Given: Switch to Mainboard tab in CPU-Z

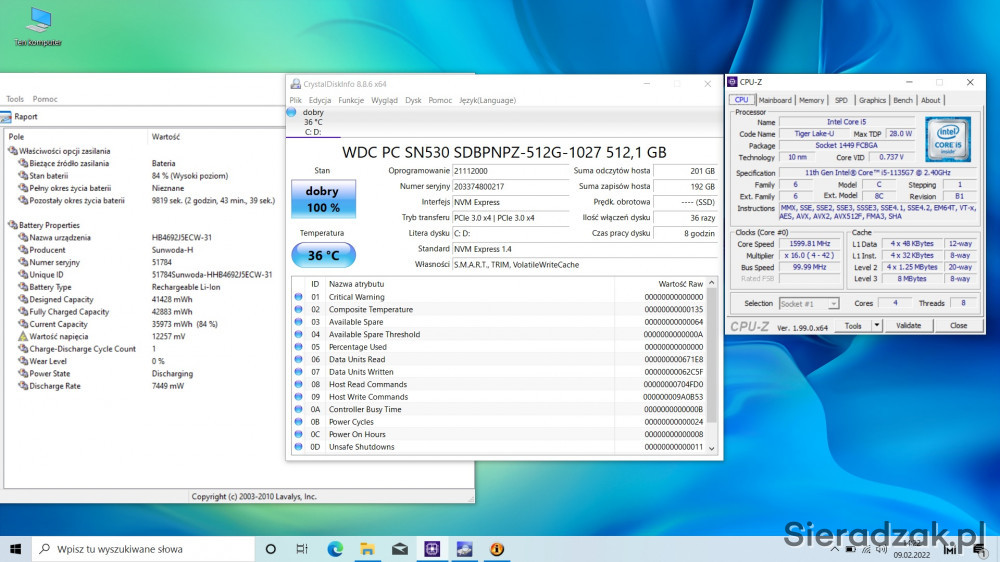Looking at the screenshot, I should [x=775, y=100].
